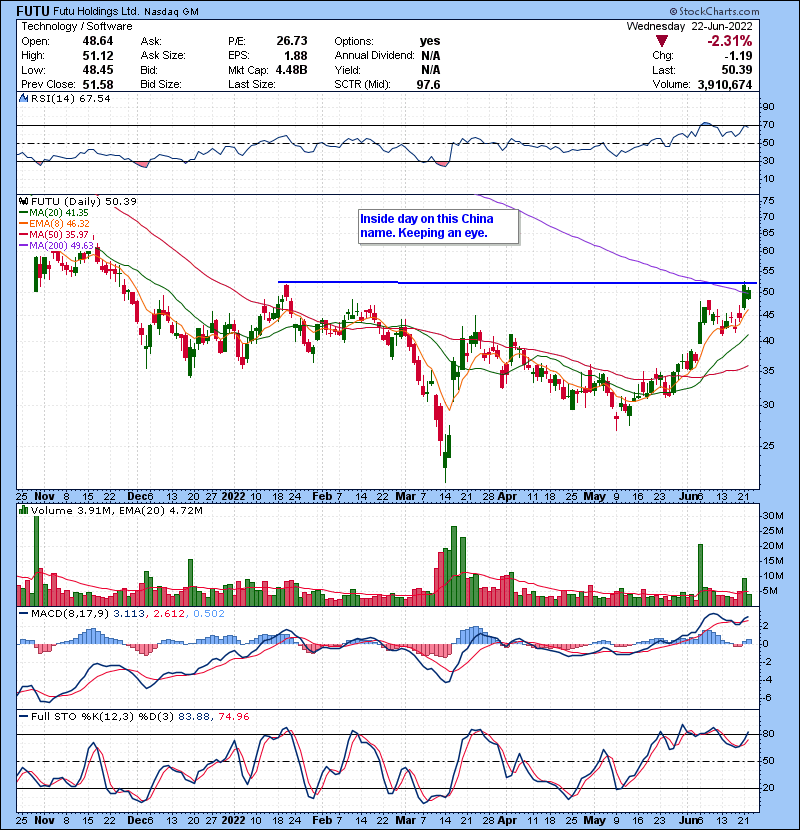800x830 pixels.
Task: Click the orange EMA(8) 46.32 legend entry
Action: coord(54,224)
